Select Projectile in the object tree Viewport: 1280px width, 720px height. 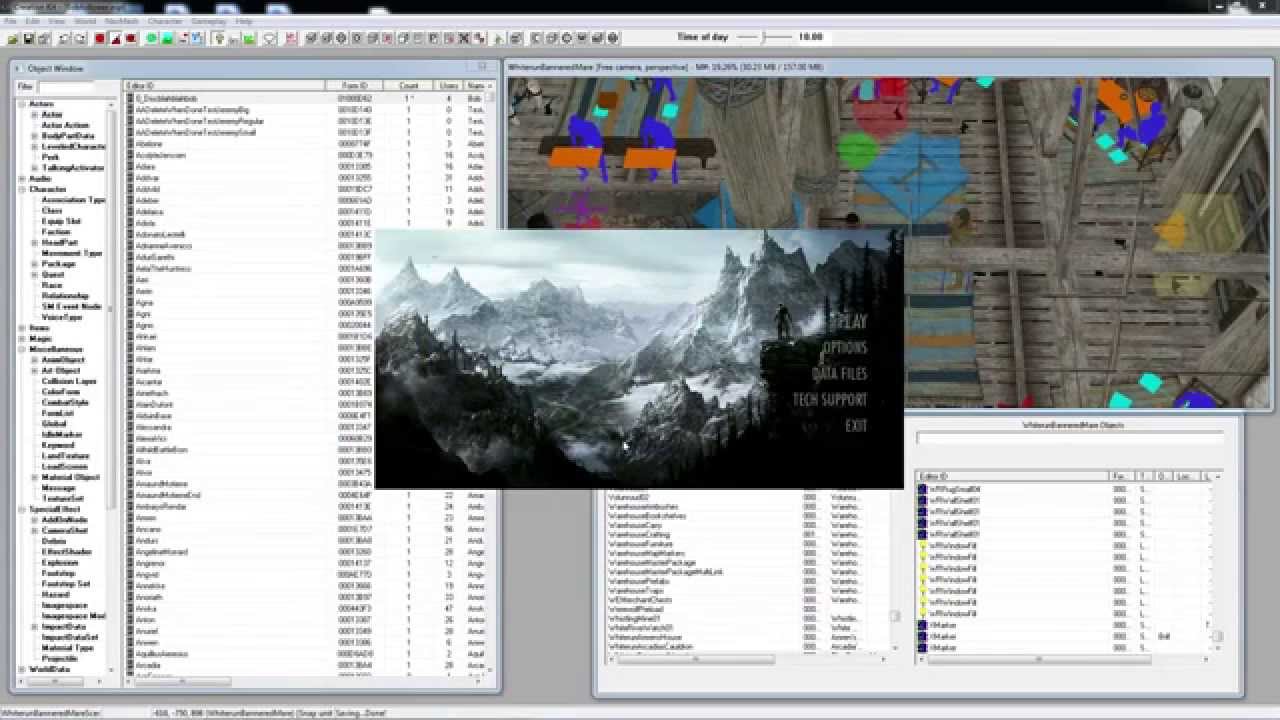60,659
